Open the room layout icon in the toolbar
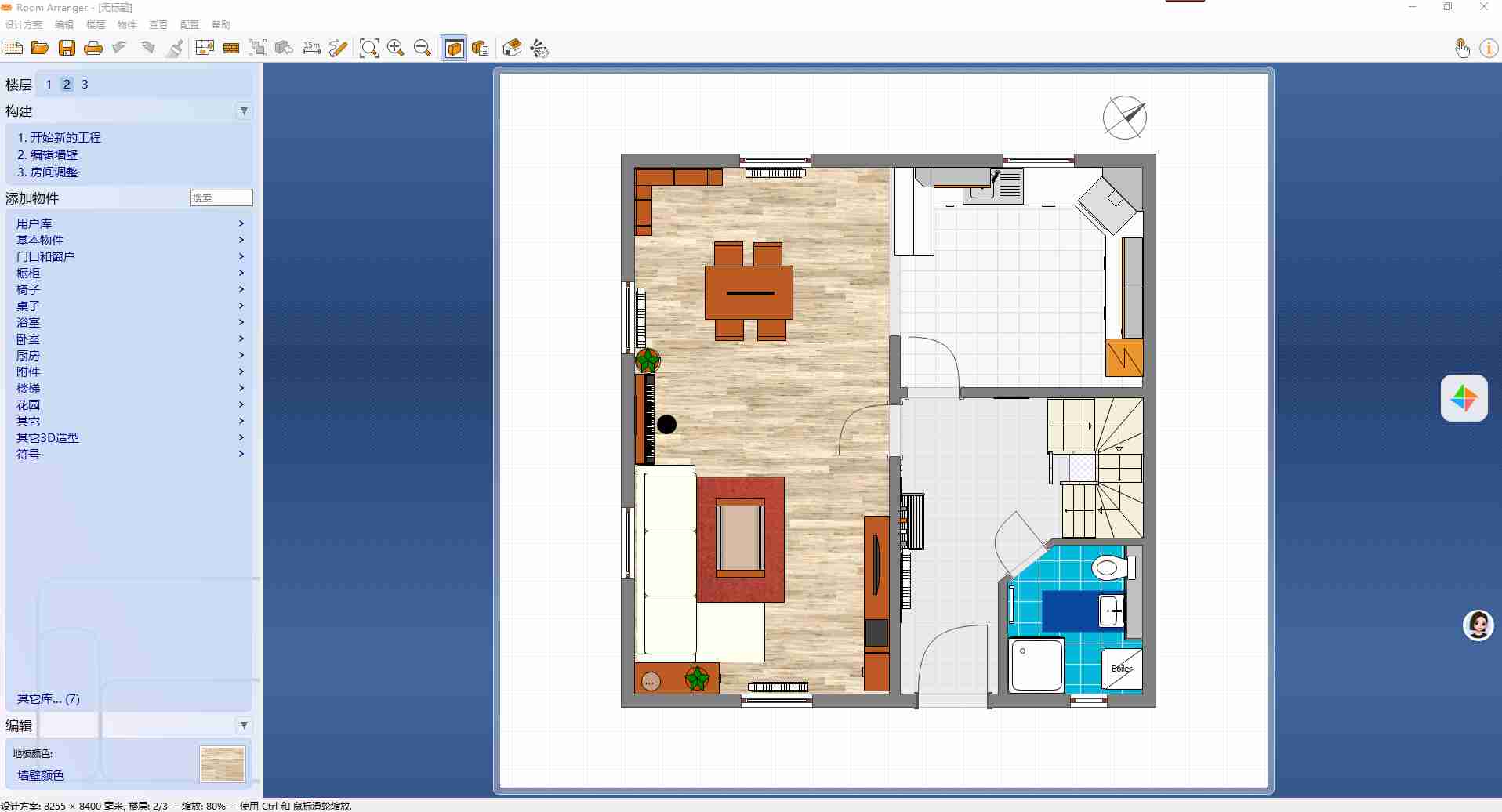The width and height of the screenshot is (1502, 812). point(205,49)
